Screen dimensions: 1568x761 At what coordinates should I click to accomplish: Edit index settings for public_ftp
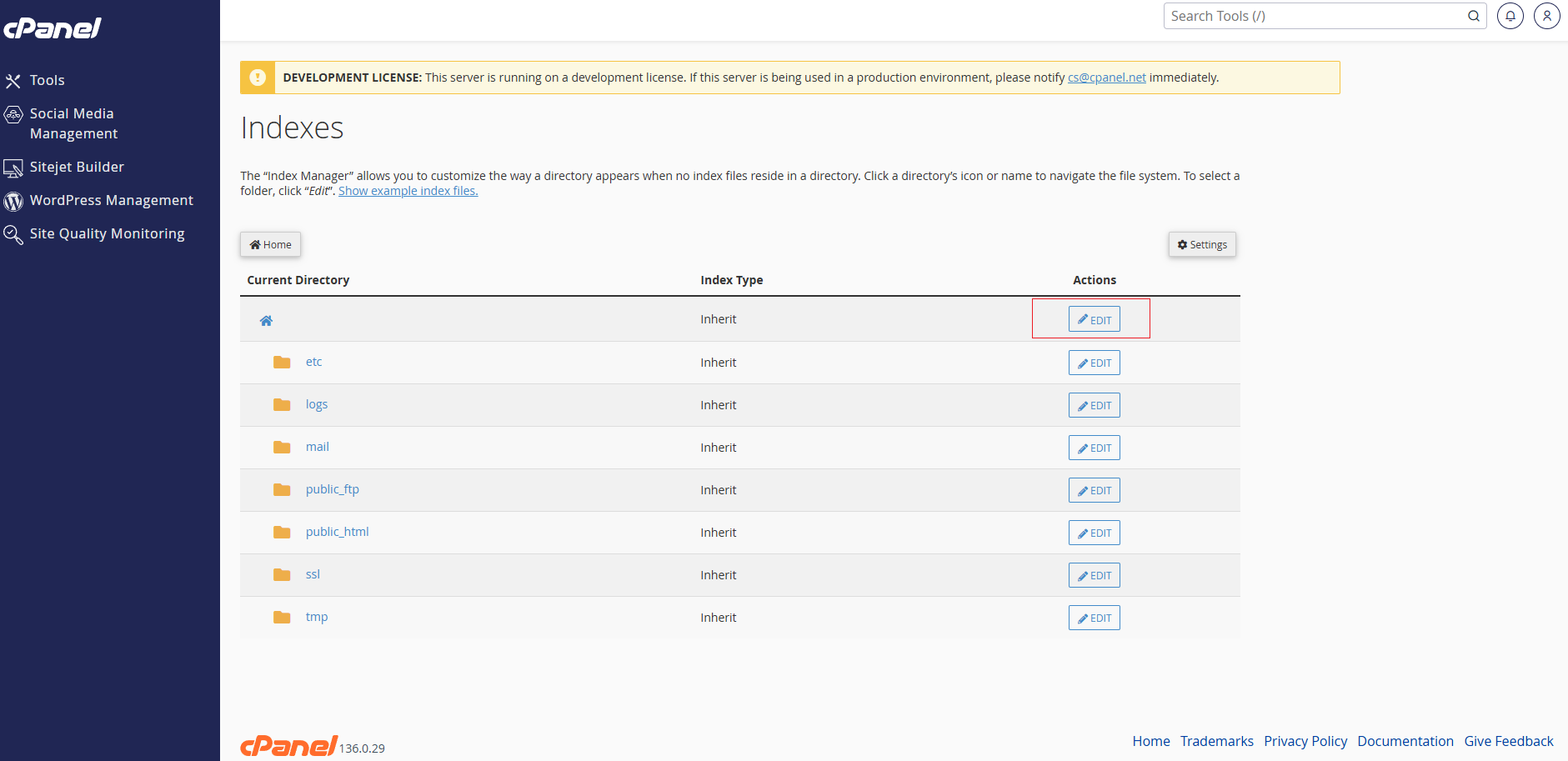1094,490
